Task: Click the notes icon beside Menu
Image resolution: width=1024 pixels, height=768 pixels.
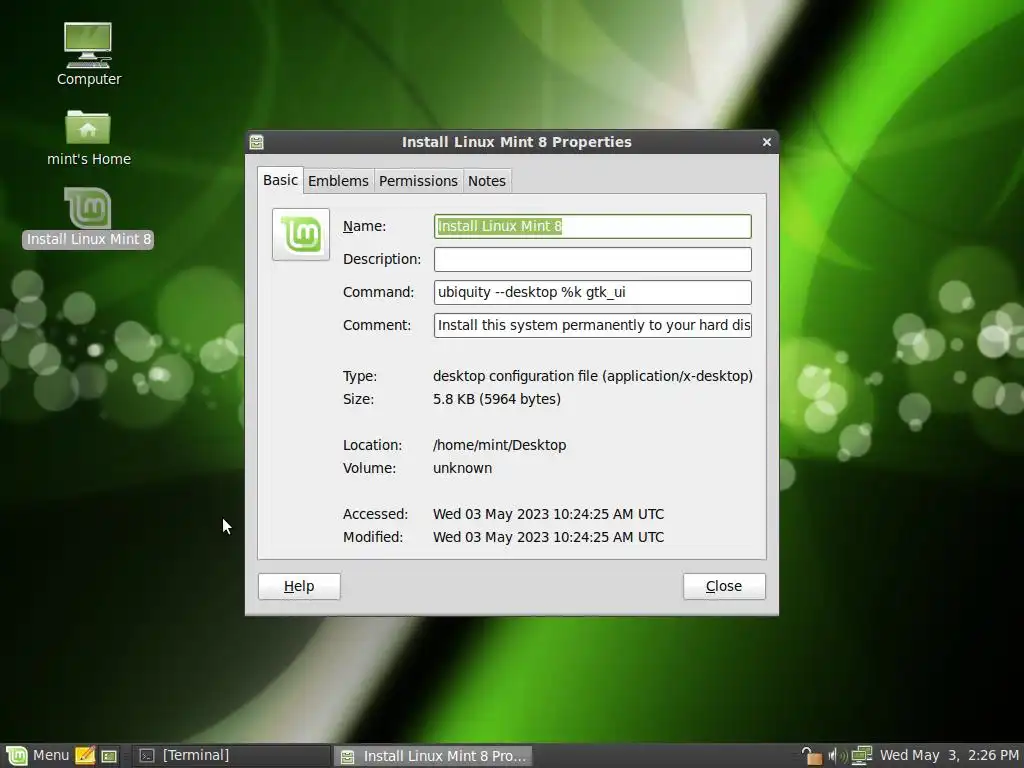Action: [85, 756]
